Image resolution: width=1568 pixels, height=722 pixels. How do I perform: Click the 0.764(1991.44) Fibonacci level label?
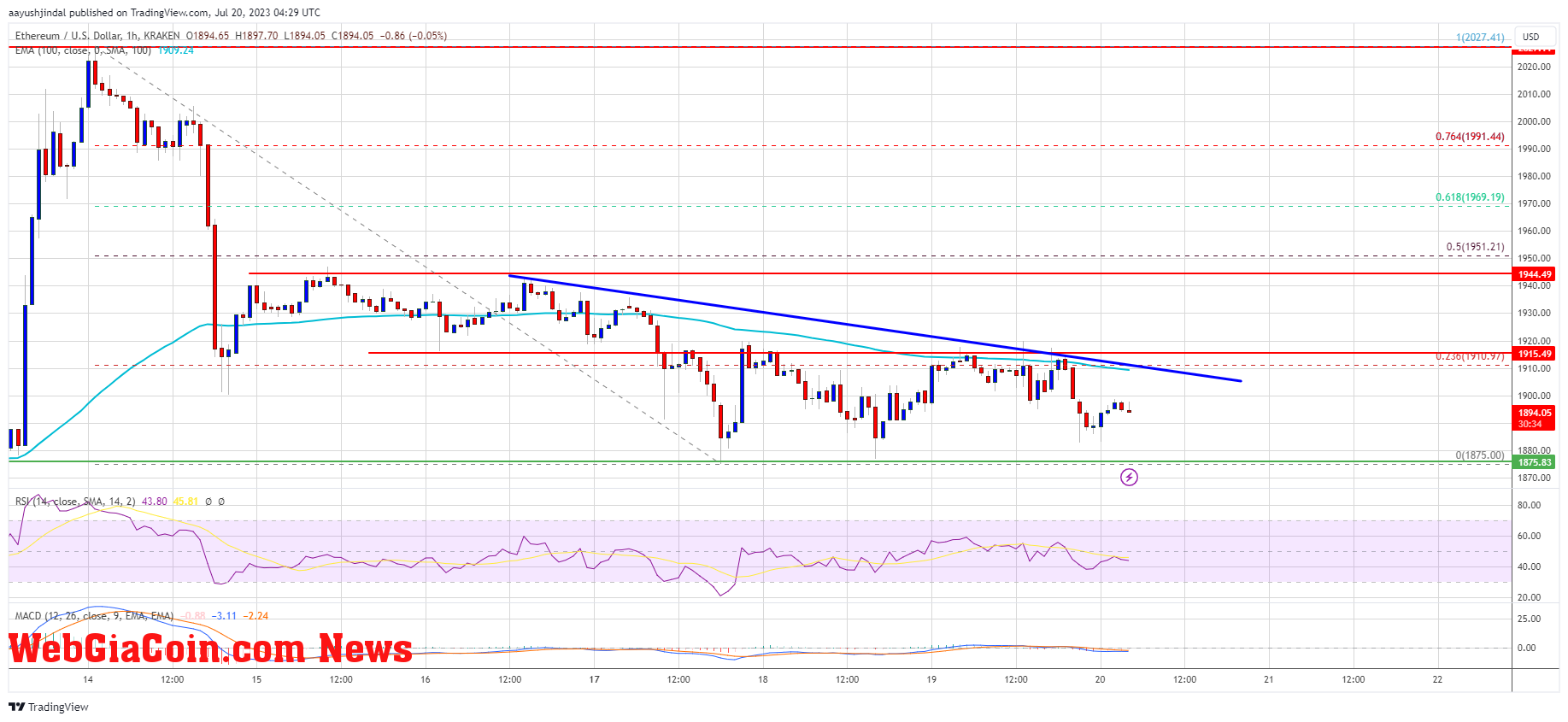tap(1470, 137)
